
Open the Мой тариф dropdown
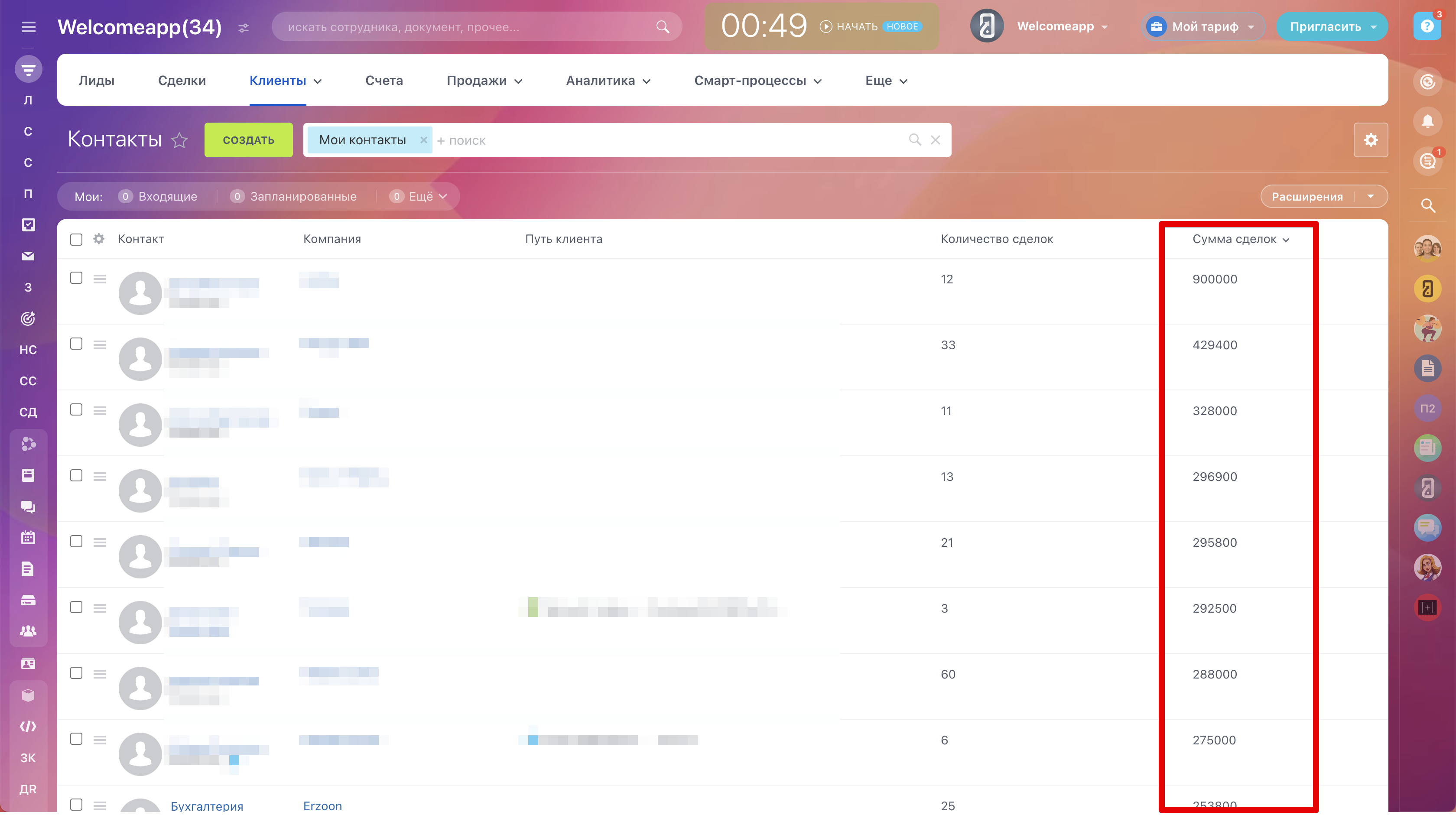coord(1204,26)
